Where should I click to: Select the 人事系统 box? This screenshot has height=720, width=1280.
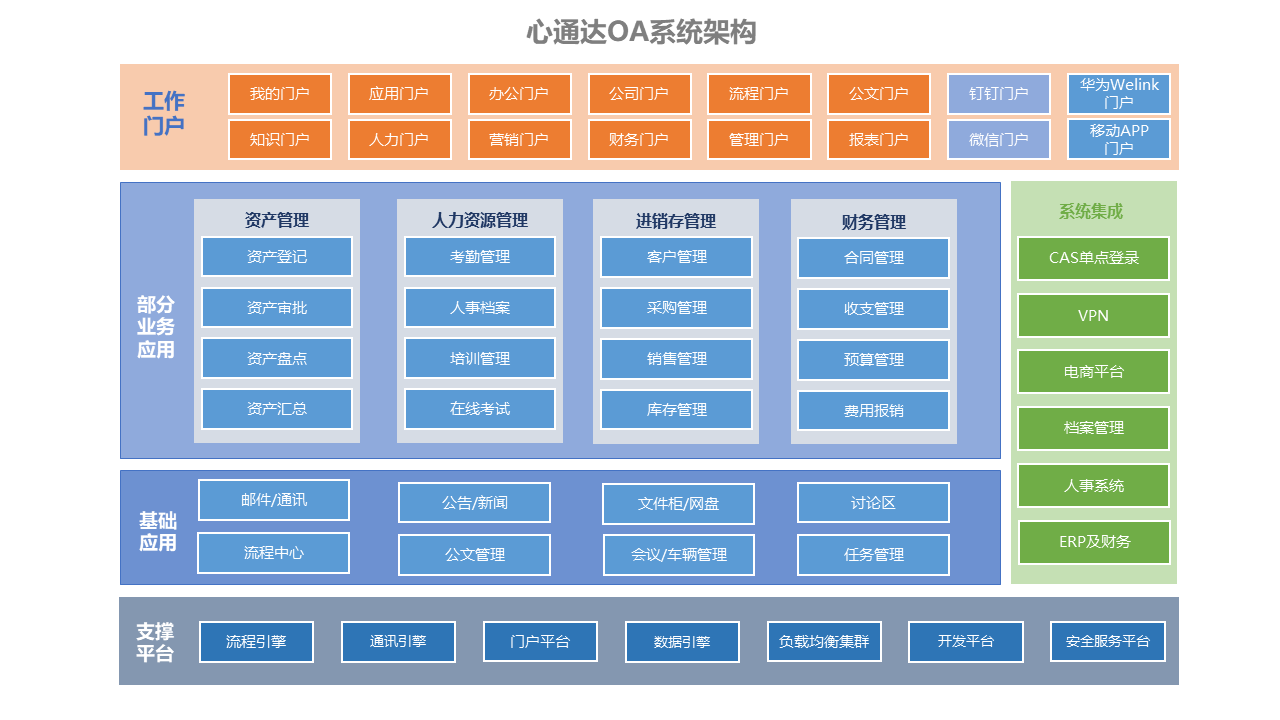pos(1094,486)
